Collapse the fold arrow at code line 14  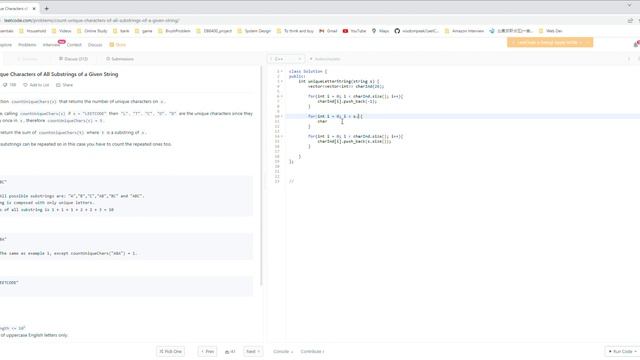click(x=282, y=136)
